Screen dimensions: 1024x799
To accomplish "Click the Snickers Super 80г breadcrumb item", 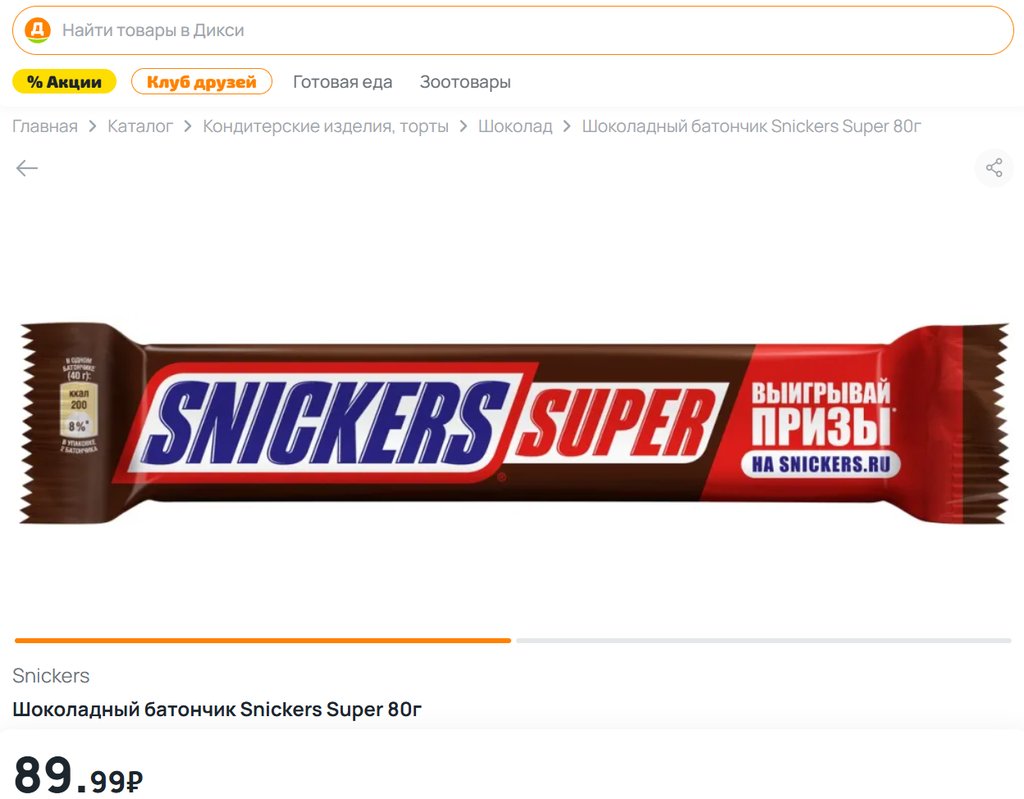I will coord(751,126).
